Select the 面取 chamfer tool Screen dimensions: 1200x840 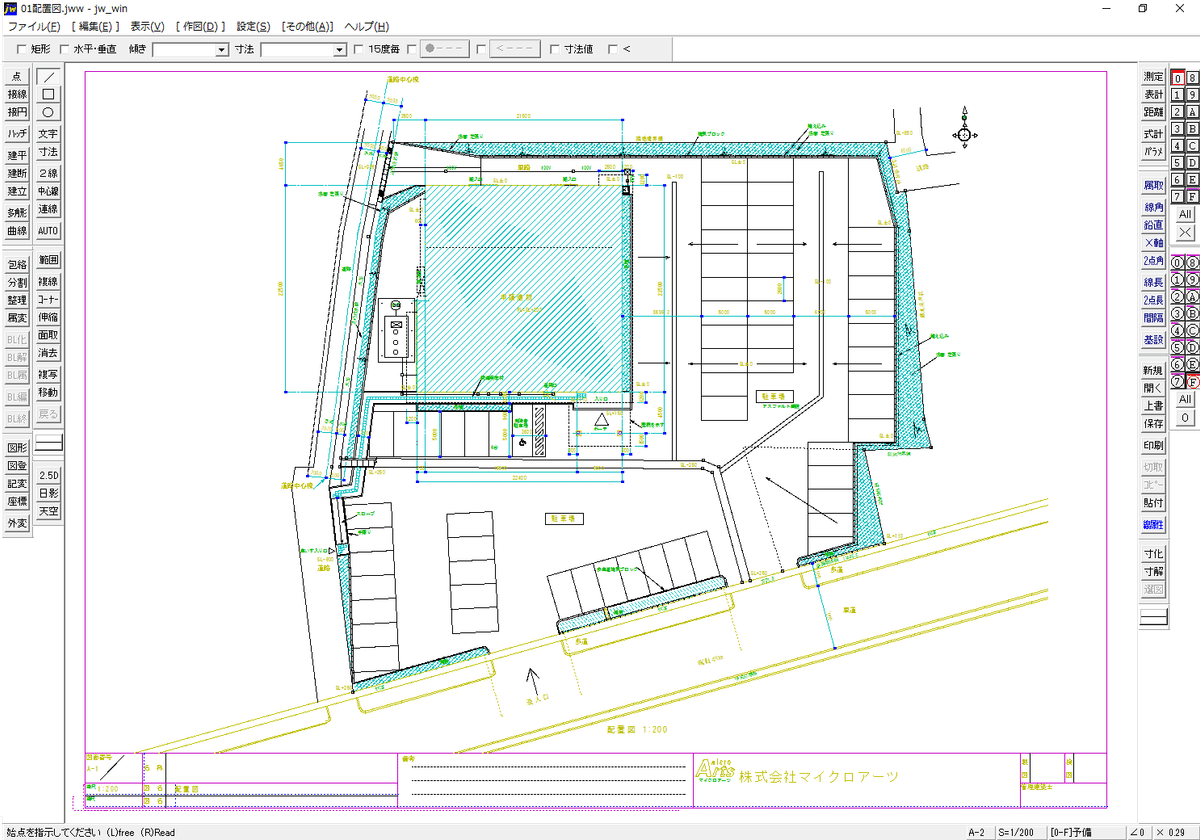[x=48, y=335]
